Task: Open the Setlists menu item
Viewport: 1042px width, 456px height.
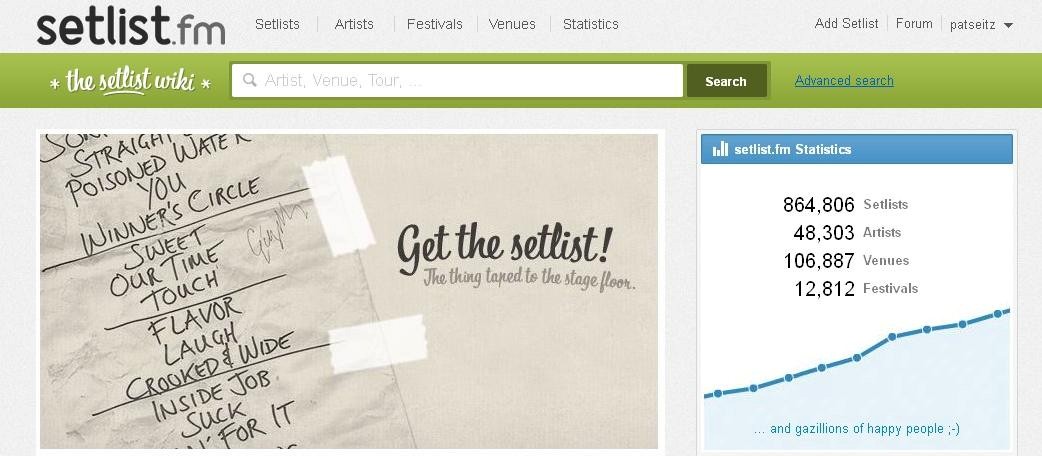Action: (277, 24)
